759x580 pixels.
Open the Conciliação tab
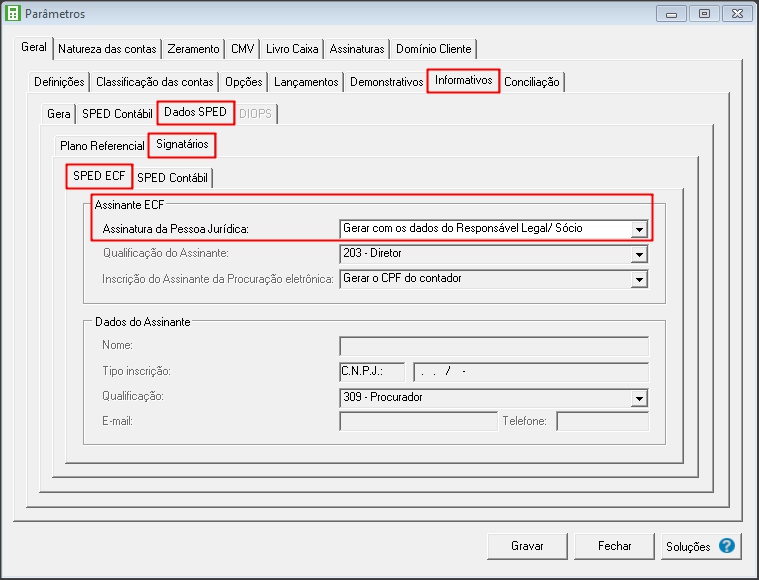coord(531,82)
